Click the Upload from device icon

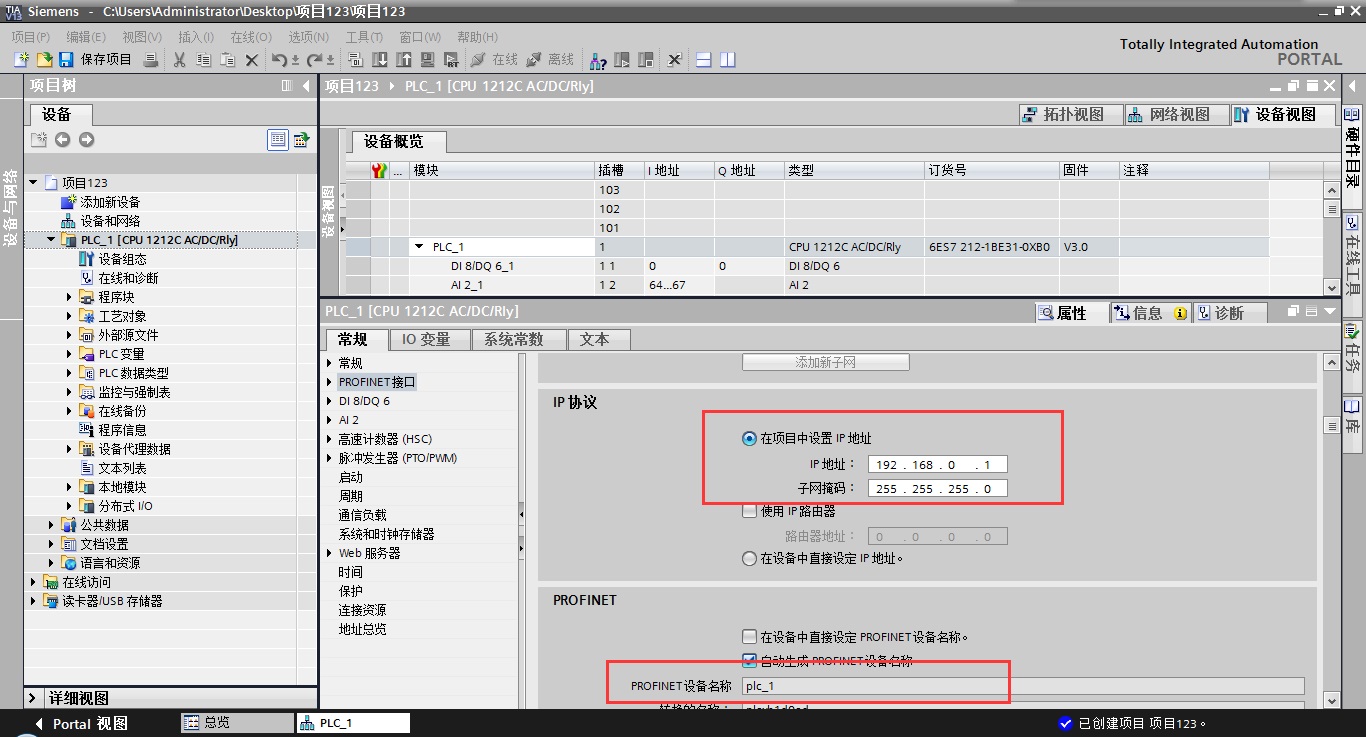pyautogui.click(x=404, y=60)
